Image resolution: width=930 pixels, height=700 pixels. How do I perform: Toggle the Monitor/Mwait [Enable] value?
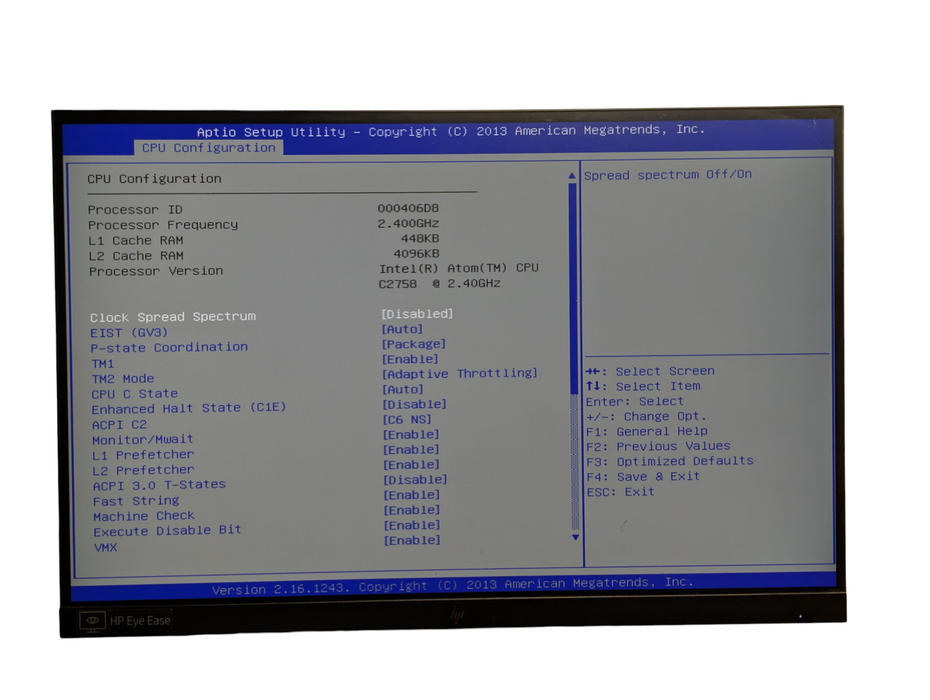411,434
